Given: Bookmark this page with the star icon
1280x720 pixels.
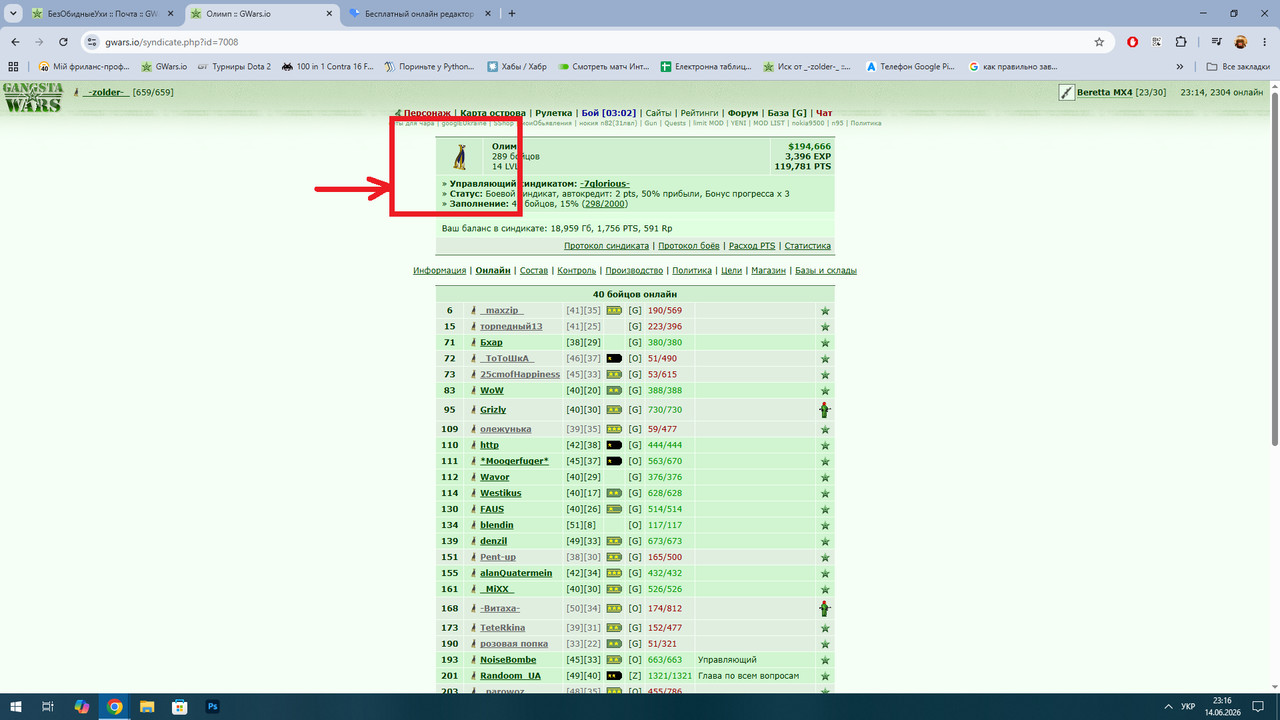Looking at the screenshot, I should (x=1099, y=42).
